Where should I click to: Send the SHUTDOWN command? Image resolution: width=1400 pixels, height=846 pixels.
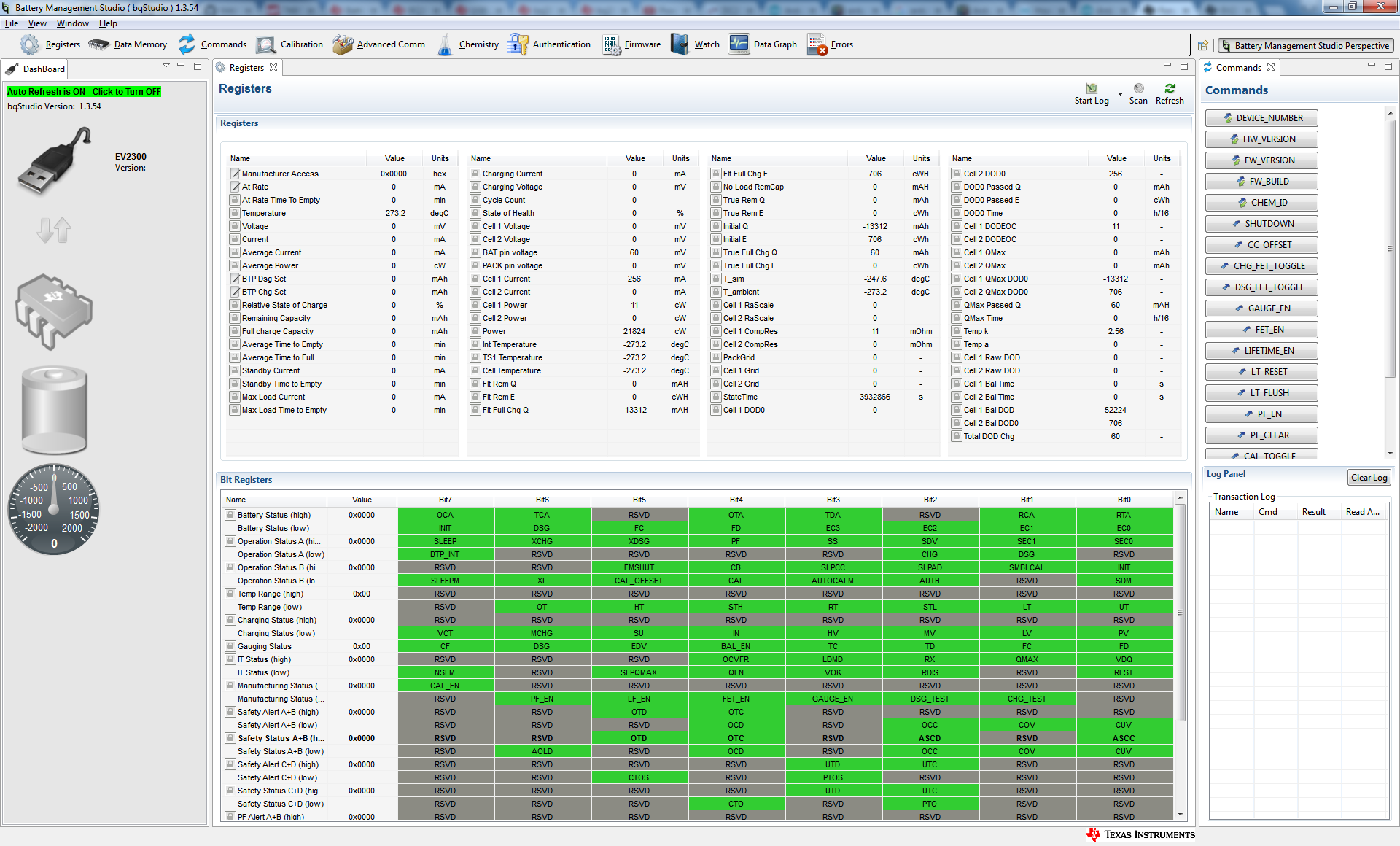click(1261, 224)
